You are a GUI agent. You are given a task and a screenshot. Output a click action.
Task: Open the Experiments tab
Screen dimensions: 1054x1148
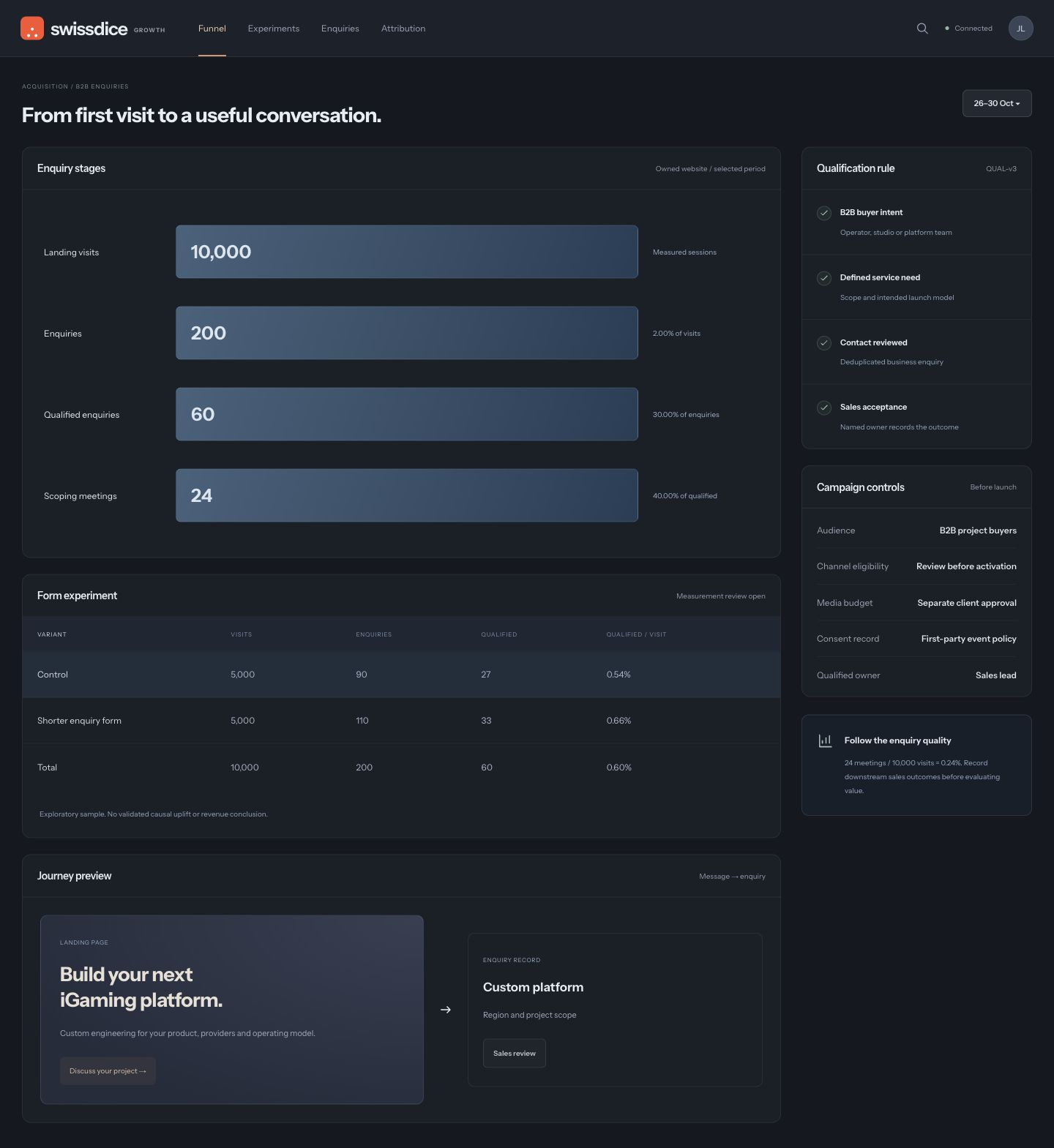tap(274, 29)
